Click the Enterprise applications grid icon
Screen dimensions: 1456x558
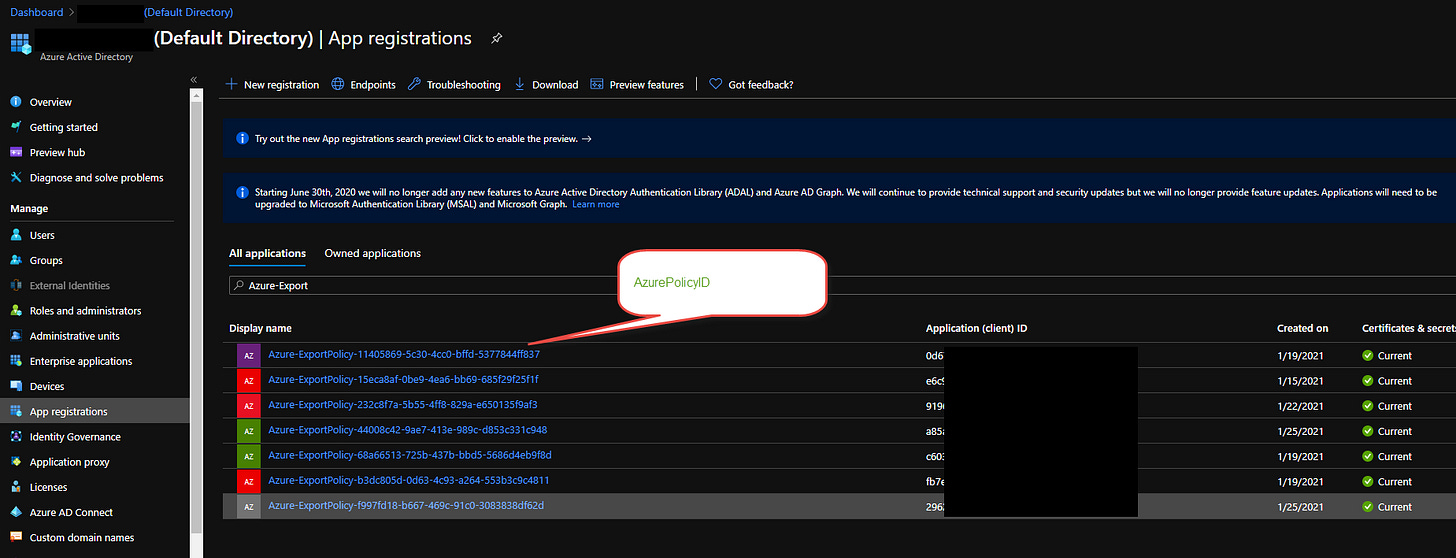coord(16,361)
